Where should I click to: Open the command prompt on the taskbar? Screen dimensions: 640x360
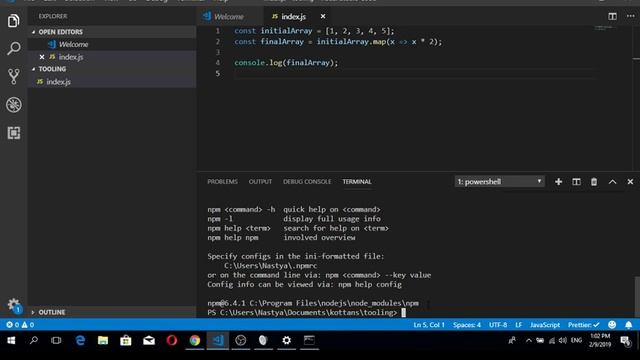click(309, 340)
